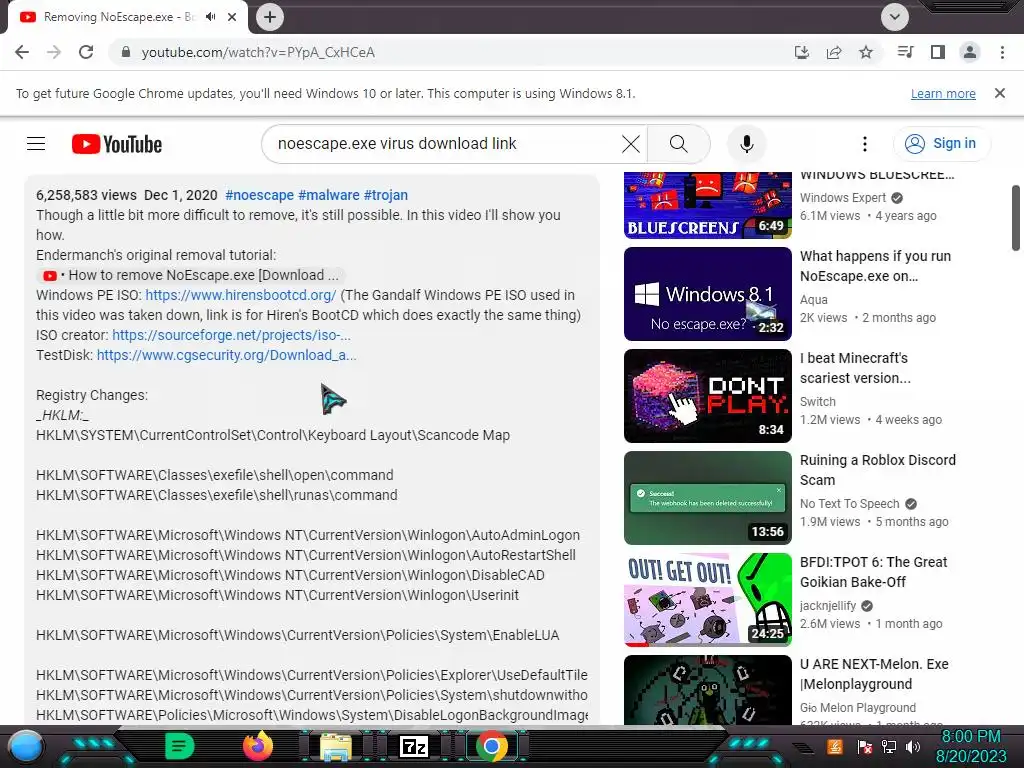This screenshot has width=1024, height=768.
Task: Open the hirensbootcd.org link
Action: coord(240,295)
